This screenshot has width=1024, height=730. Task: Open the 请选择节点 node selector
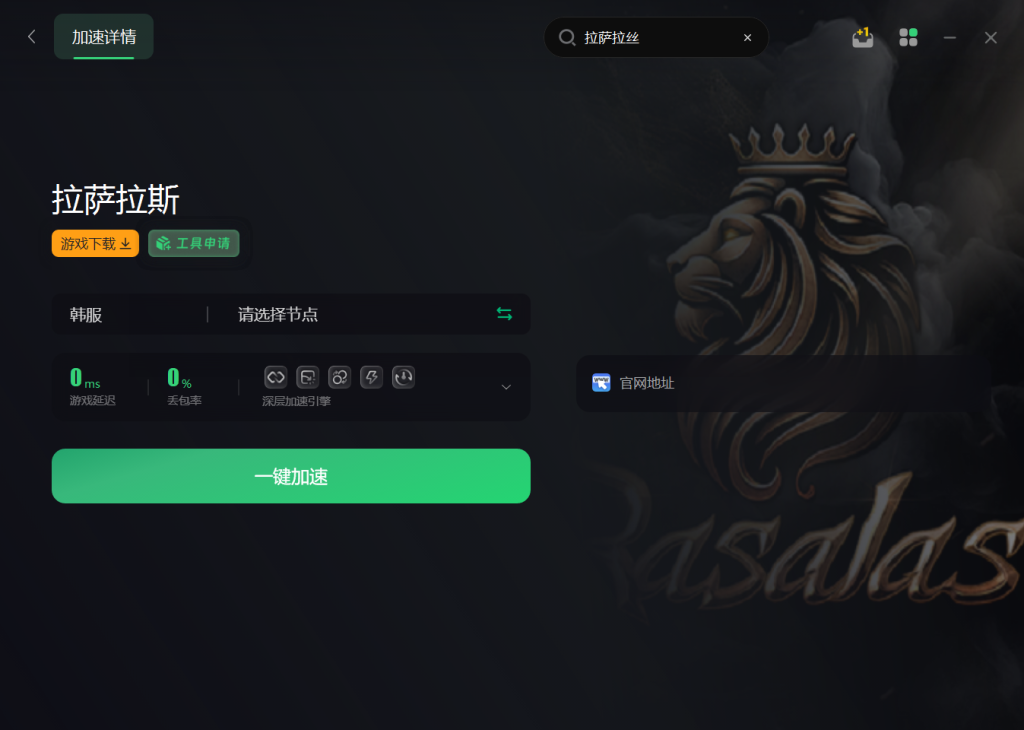point(358,315)
